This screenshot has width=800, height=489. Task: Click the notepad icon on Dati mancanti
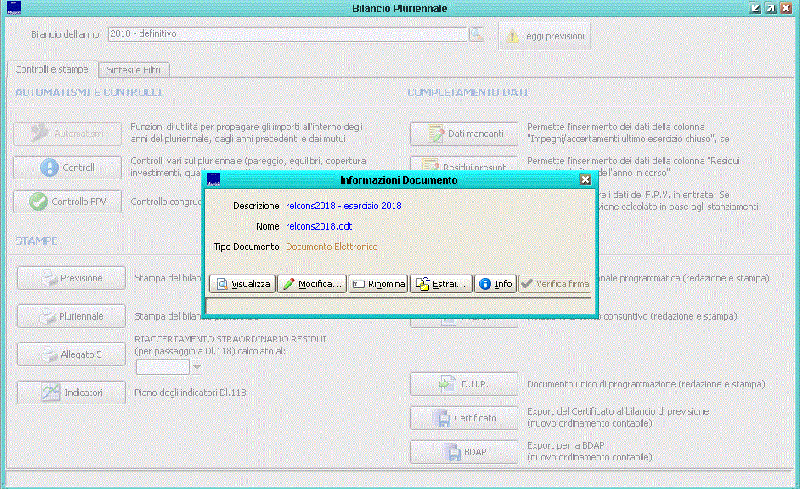pos(436,134)
